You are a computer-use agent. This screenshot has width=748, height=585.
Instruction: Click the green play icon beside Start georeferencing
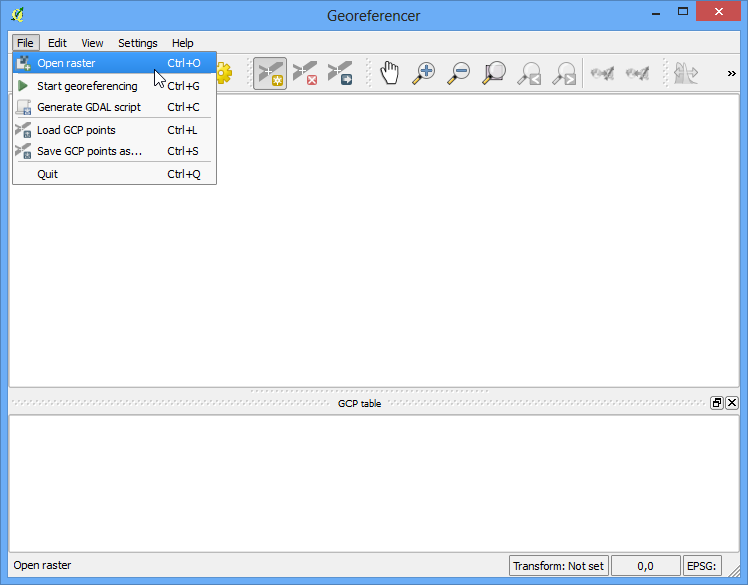pos(22,86)
